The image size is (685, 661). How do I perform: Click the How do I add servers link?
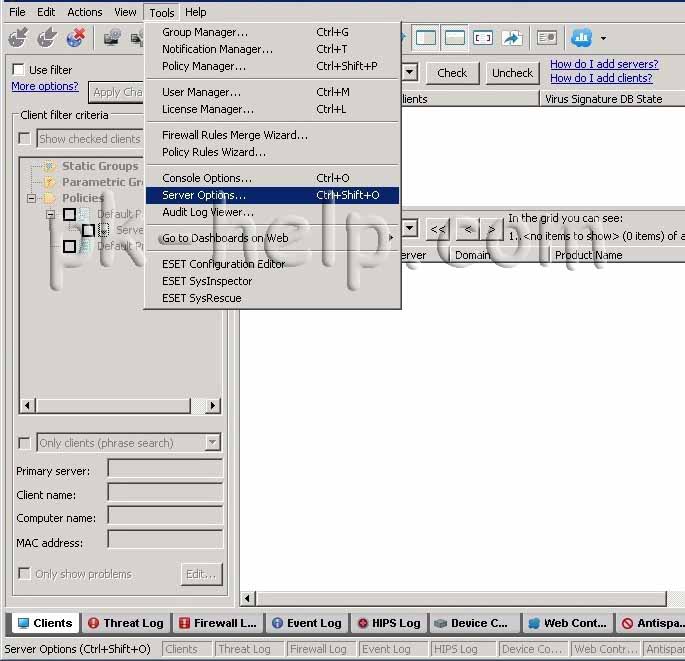coord(604,64)
